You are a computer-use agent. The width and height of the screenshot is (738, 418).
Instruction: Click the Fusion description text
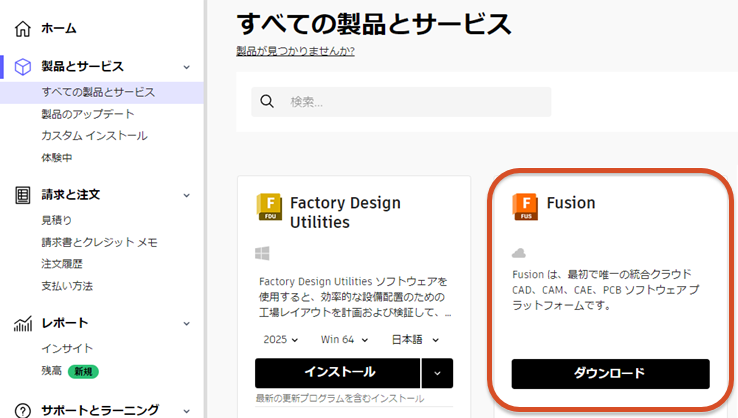click(x=605, y=289)
